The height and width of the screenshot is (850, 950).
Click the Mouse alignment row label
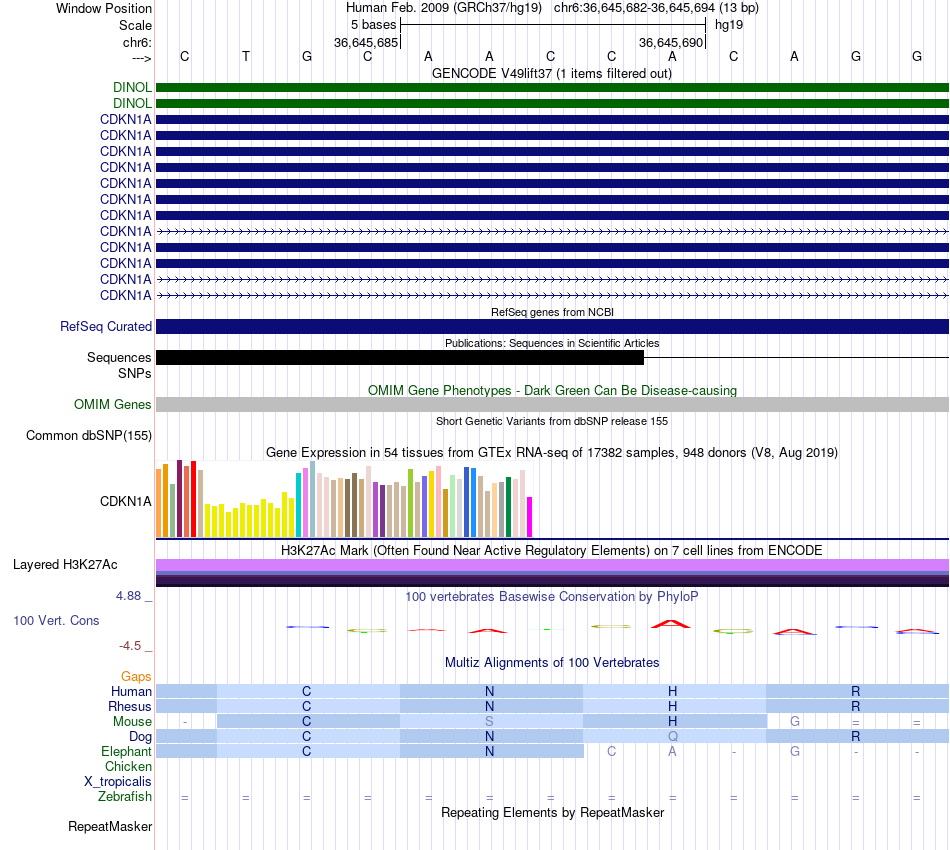click(132, 722)
